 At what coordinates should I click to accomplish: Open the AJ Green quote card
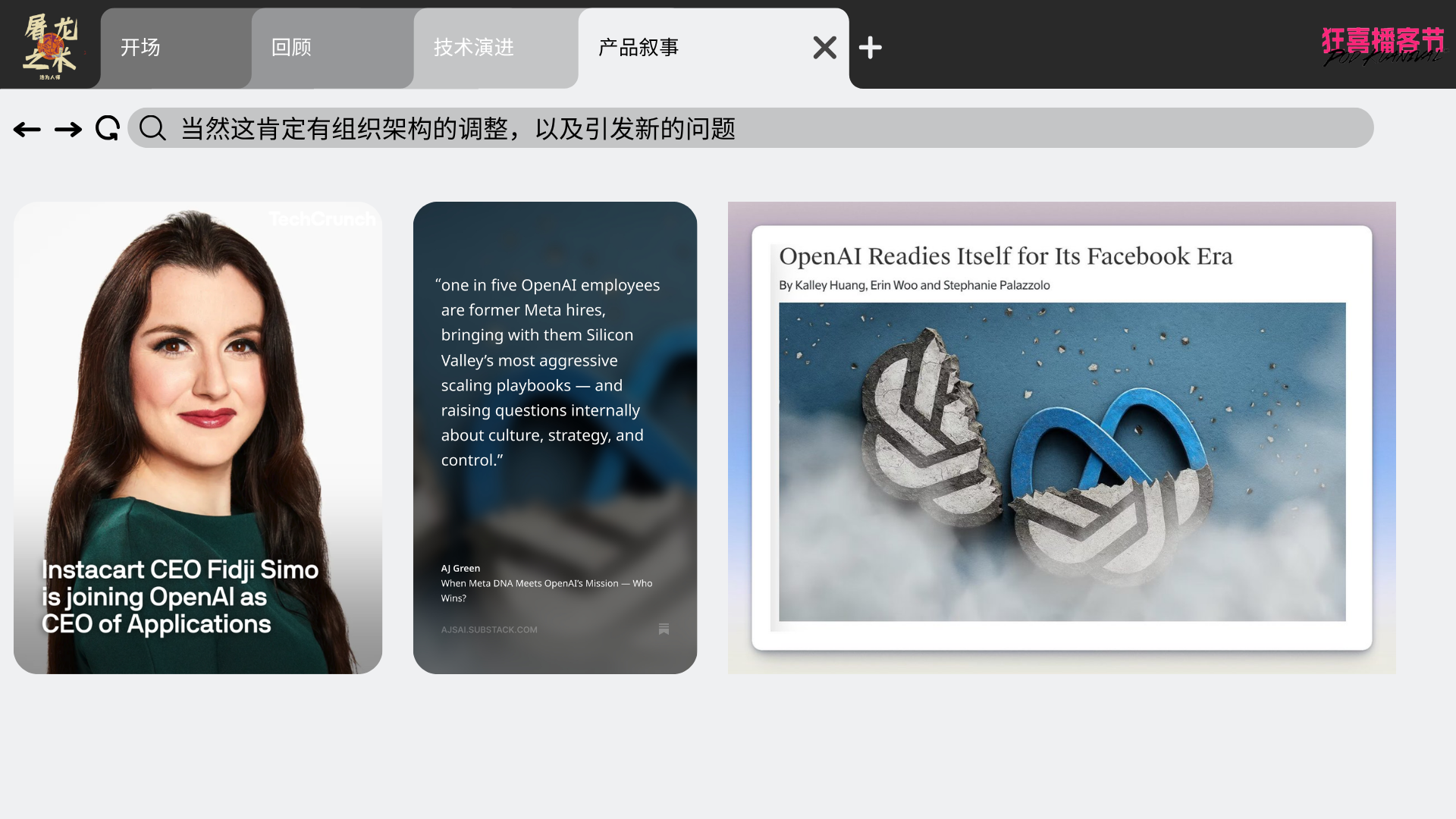point(554,438)
